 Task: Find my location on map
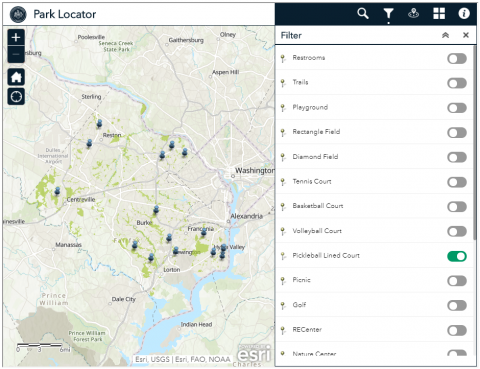tap(16, 97)
